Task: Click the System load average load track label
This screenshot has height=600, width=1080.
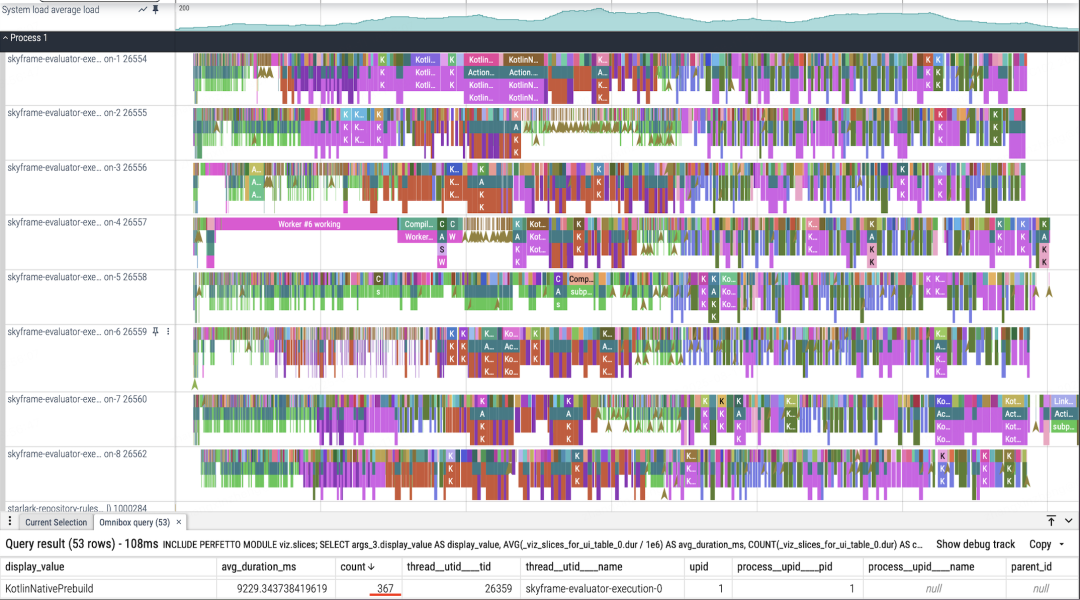Action: [x=50, y=10]
